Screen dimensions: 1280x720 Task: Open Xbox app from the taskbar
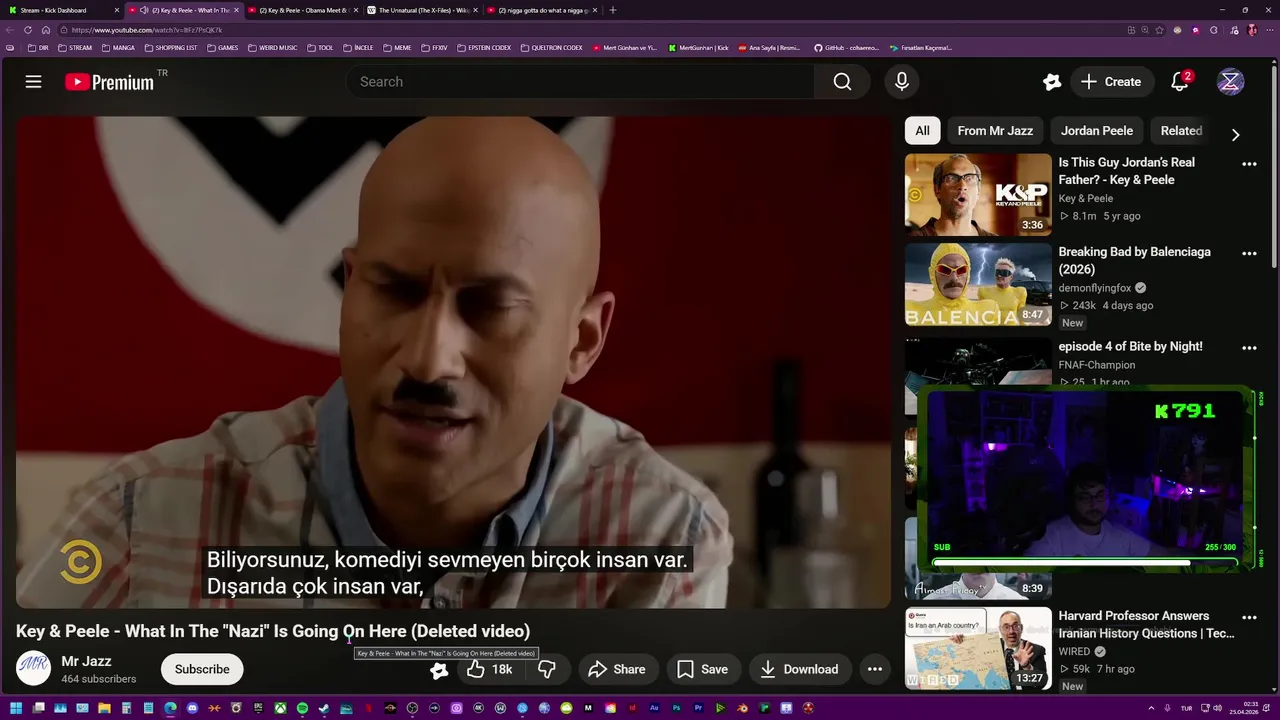coord(280,709)
